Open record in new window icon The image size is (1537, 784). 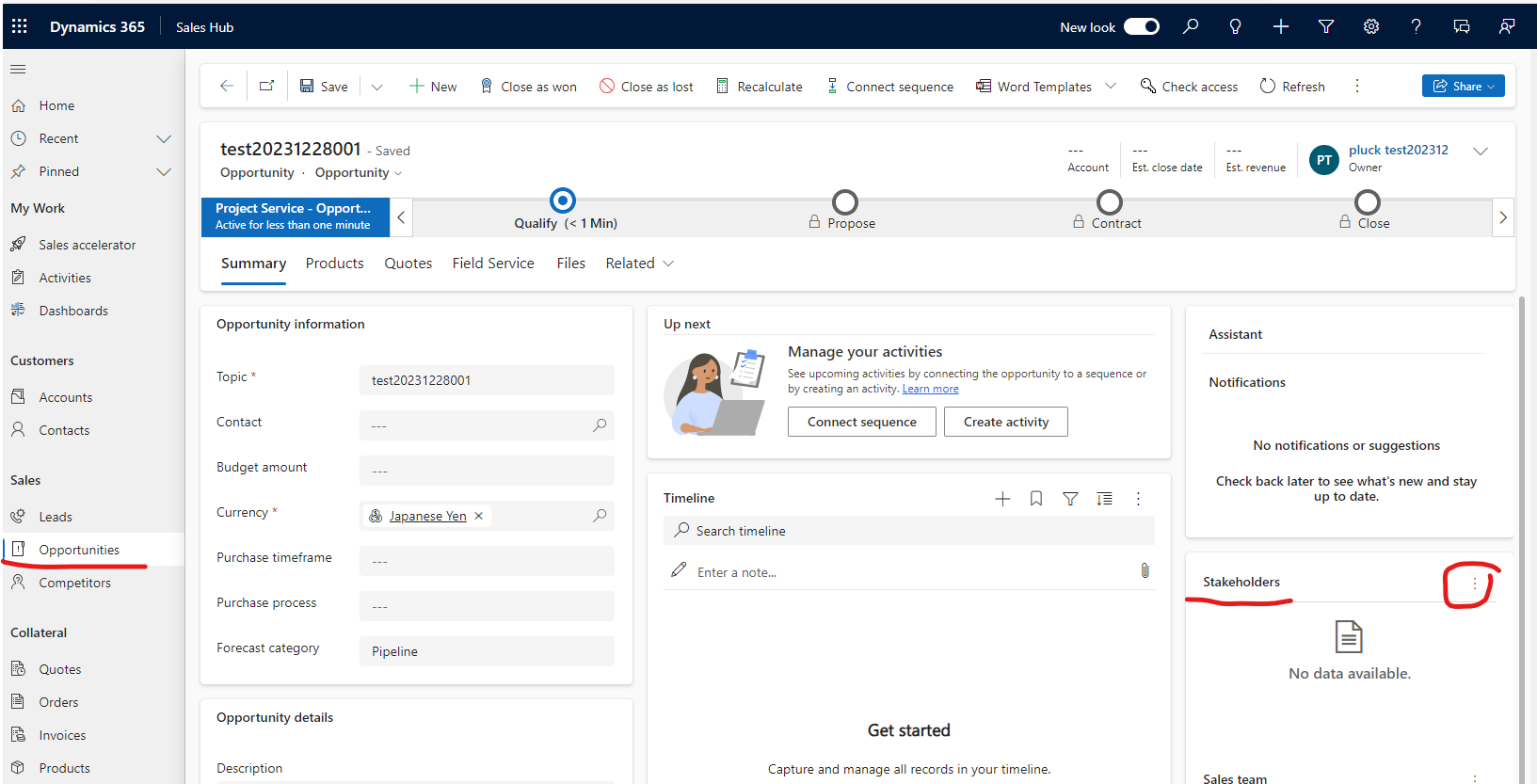pos(267,86)
